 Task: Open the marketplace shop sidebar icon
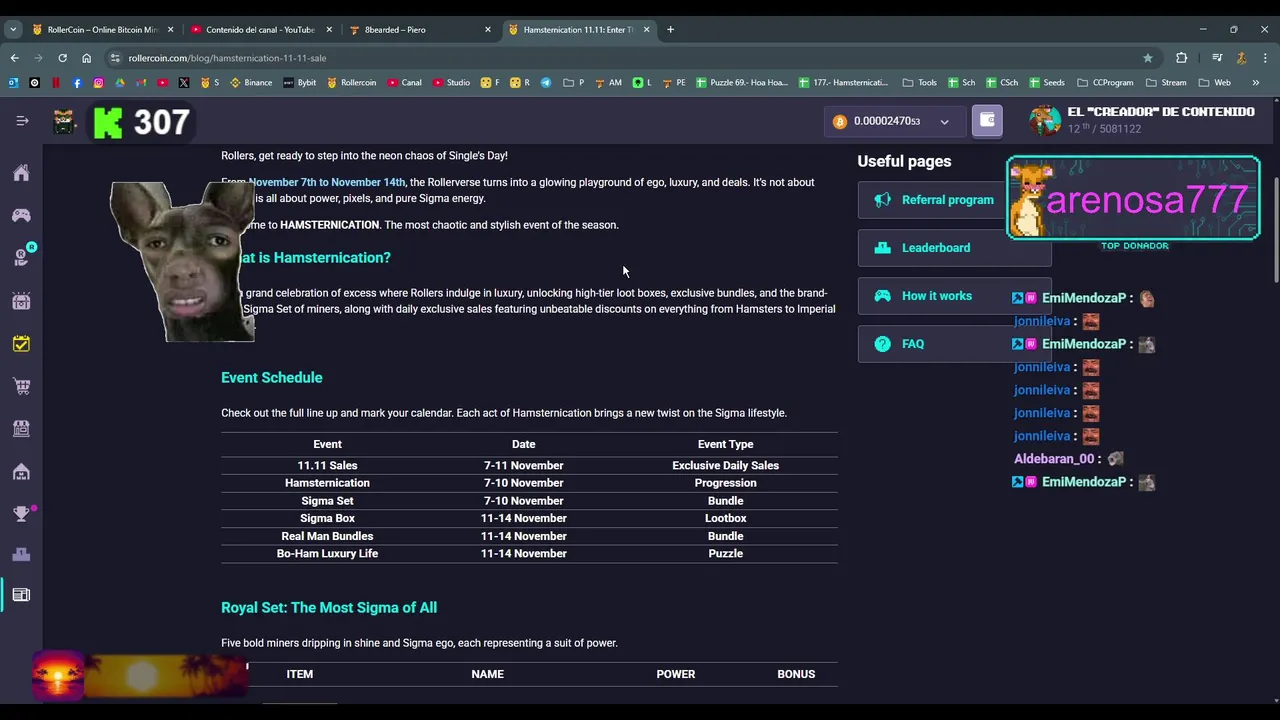pos(21,429)
